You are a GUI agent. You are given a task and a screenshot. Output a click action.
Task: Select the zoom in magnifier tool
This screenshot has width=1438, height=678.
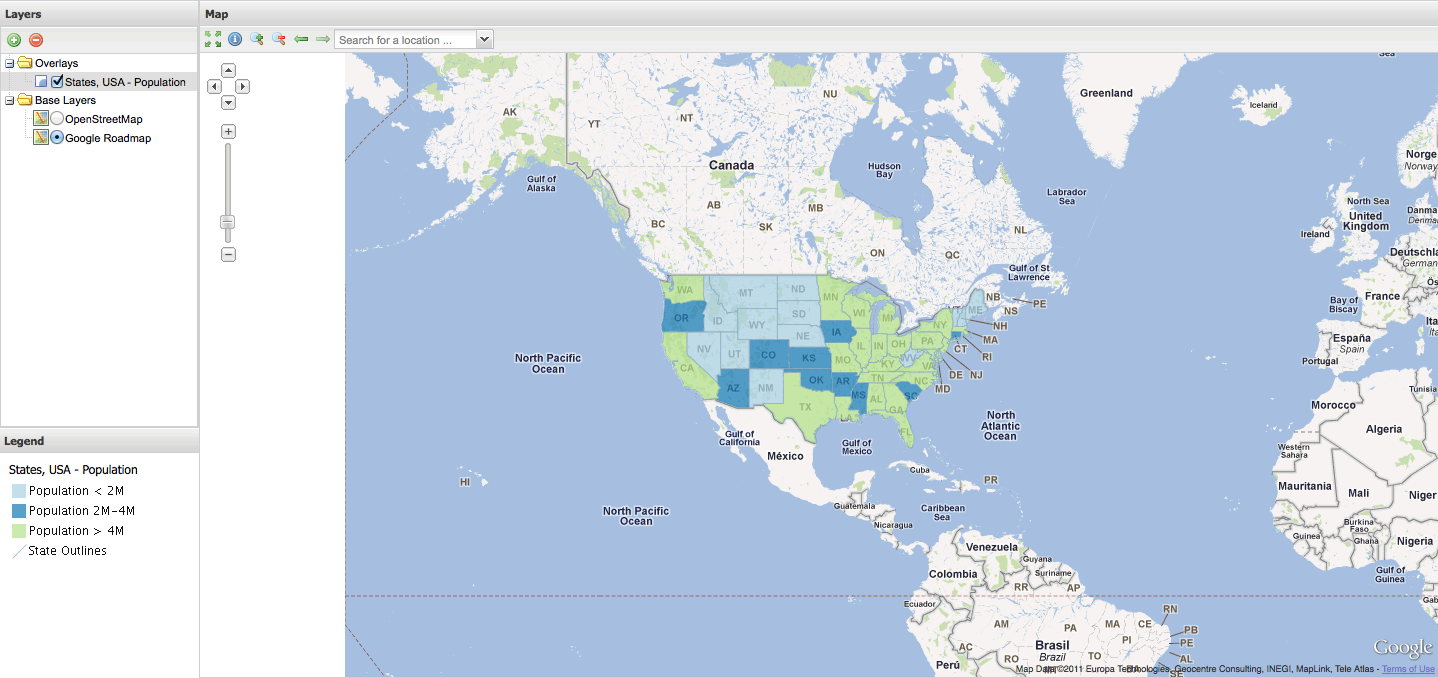[x=257, y=39]
